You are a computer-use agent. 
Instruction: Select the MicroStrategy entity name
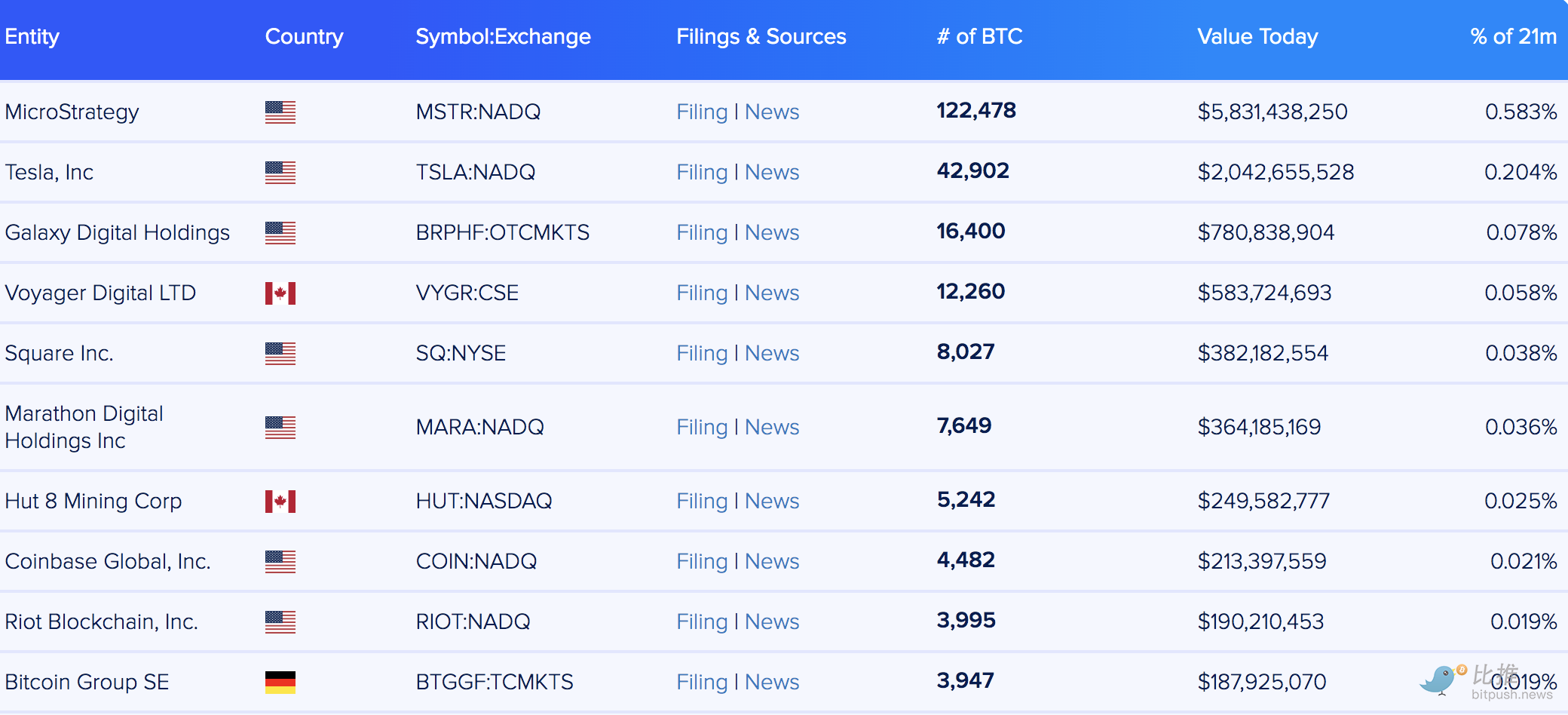coord(72,112)
